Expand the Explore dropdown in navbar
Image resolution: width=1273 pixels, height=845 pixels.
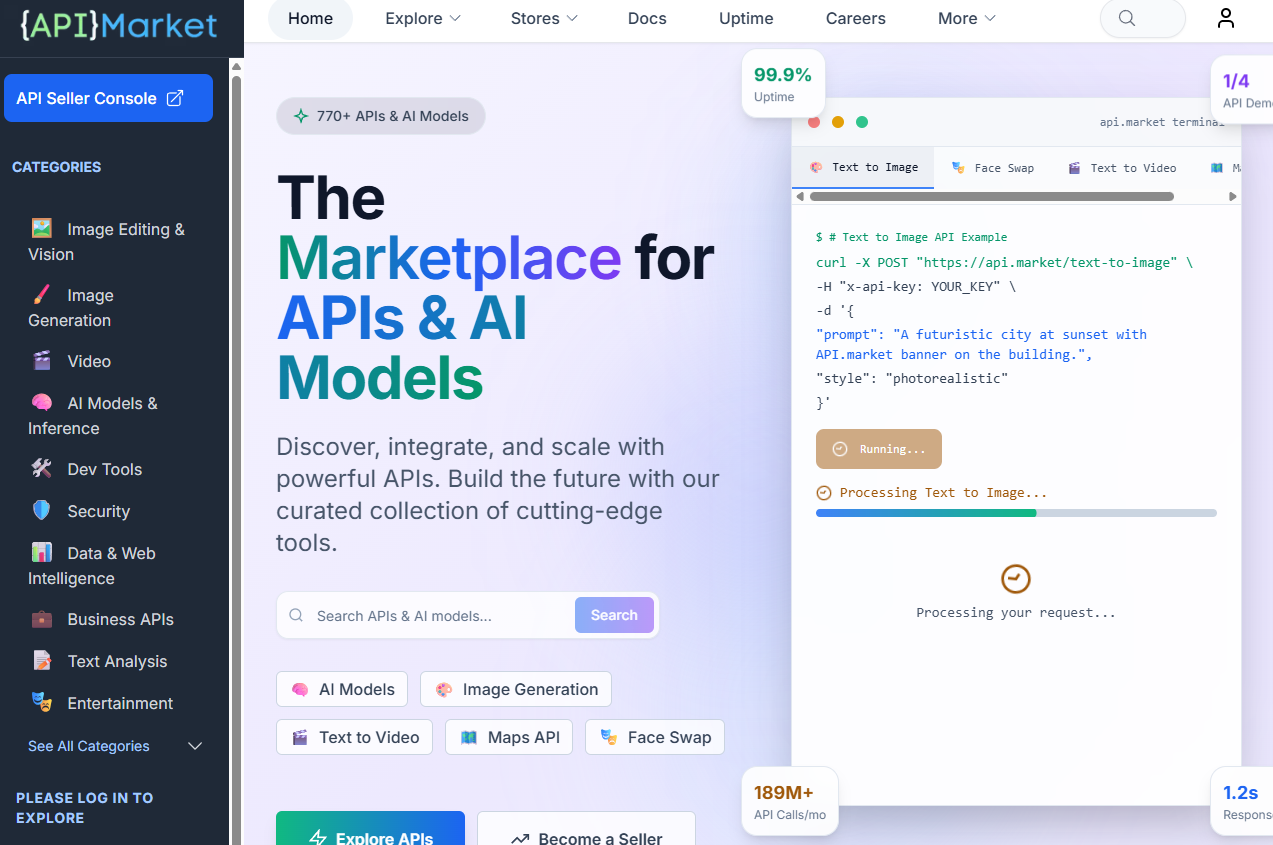pos(423,18)
